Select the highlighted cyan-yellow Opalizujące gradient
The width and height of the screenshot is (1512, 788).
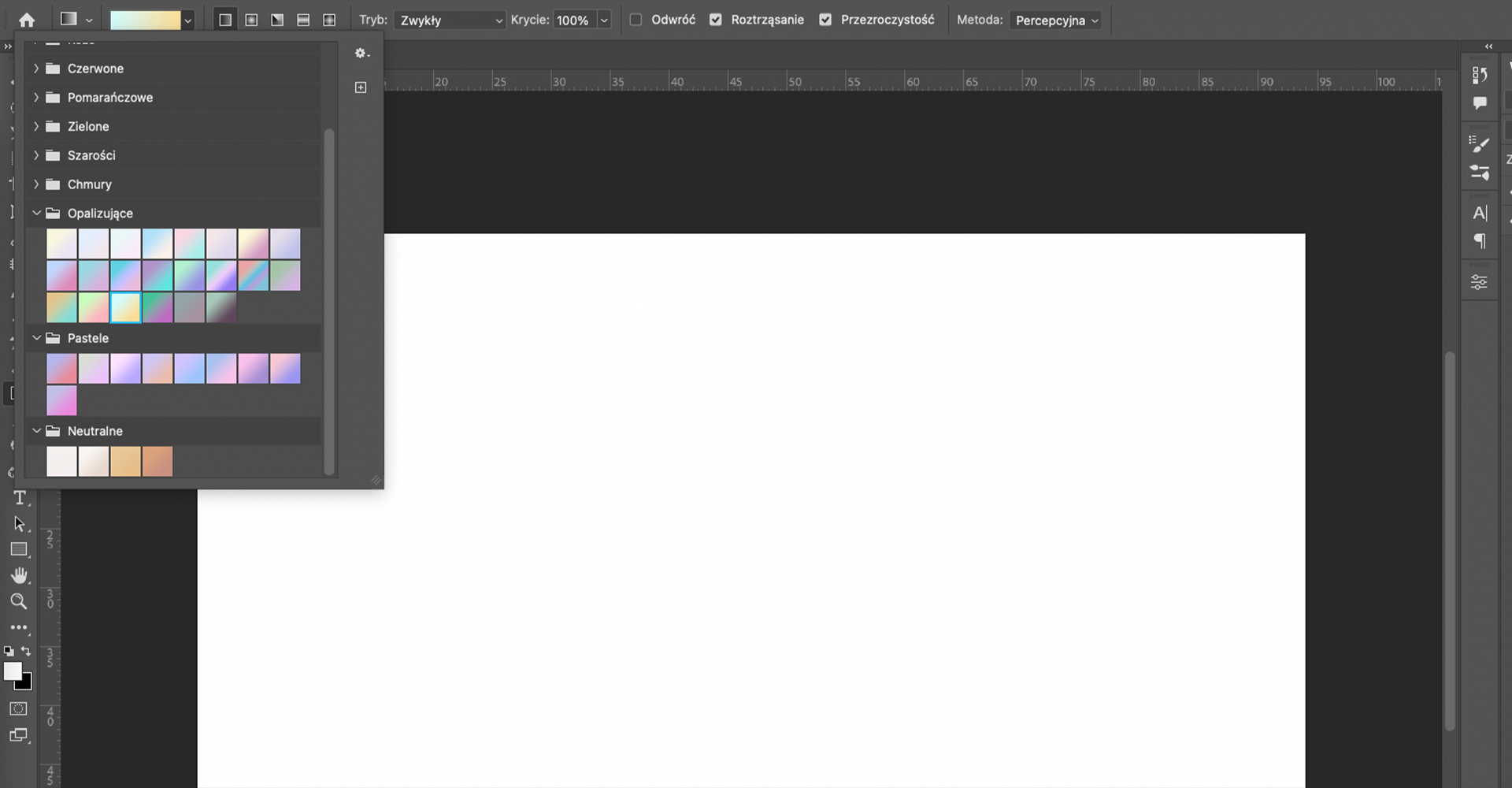[125, 307]
